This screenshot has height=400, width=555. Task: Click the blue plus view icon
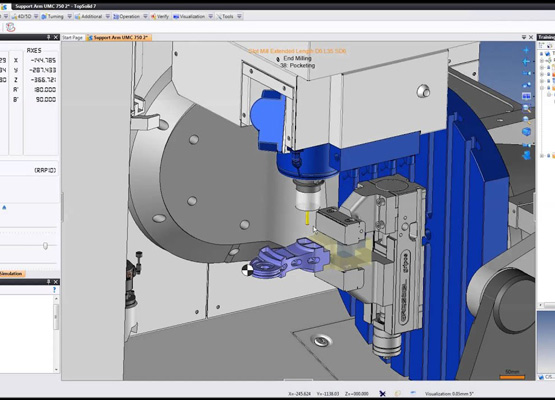coord(526,50)
